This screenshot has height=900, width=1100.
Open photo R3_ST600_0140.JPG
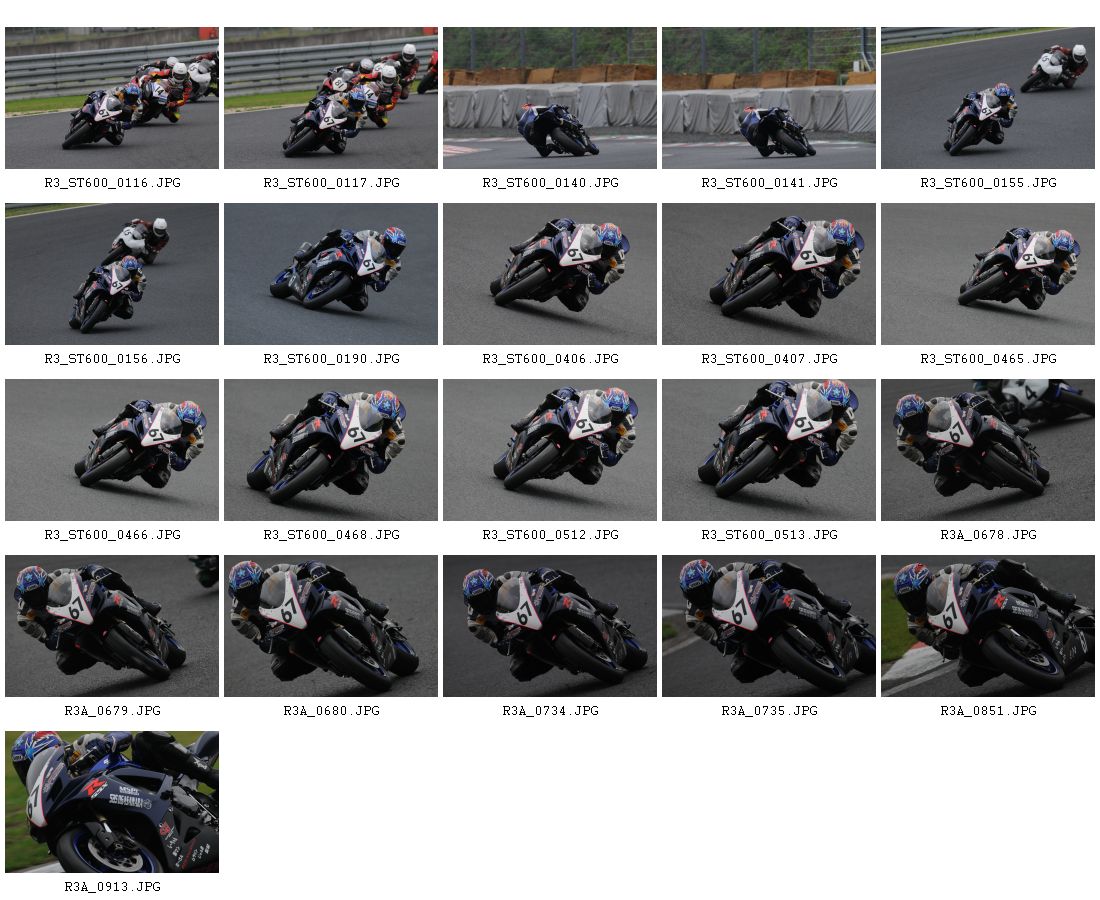(x=549, y=98)
